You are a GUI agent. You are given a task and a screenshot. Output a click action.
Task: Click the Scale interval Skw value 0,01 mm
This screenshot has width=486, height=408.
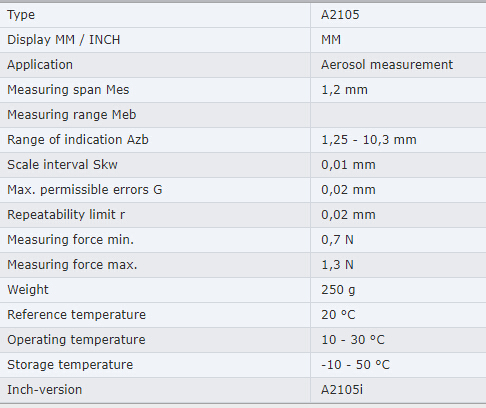pos(348,165)
